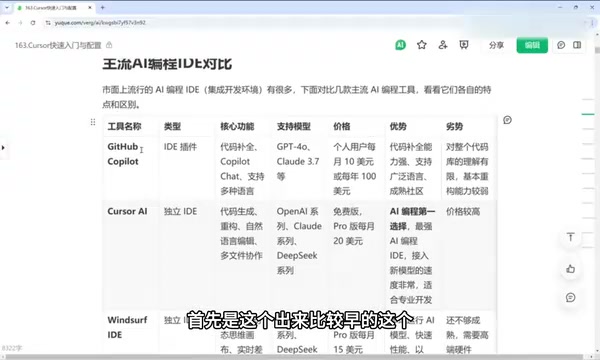Reload the page with refresh button
This screenshot has height=360, width=600.
33,23
